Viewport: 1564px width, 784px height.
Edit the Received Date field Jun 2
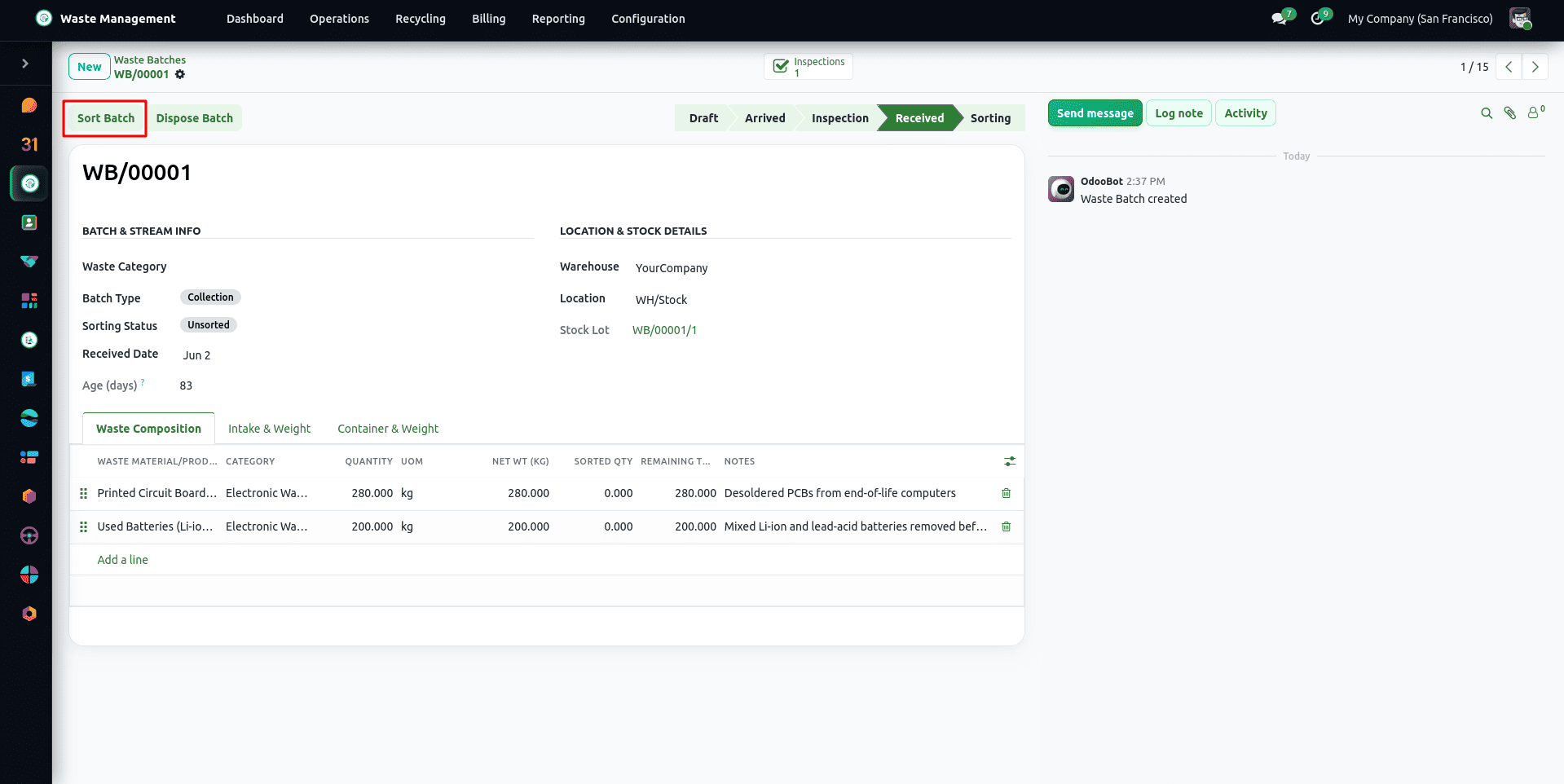196,355
